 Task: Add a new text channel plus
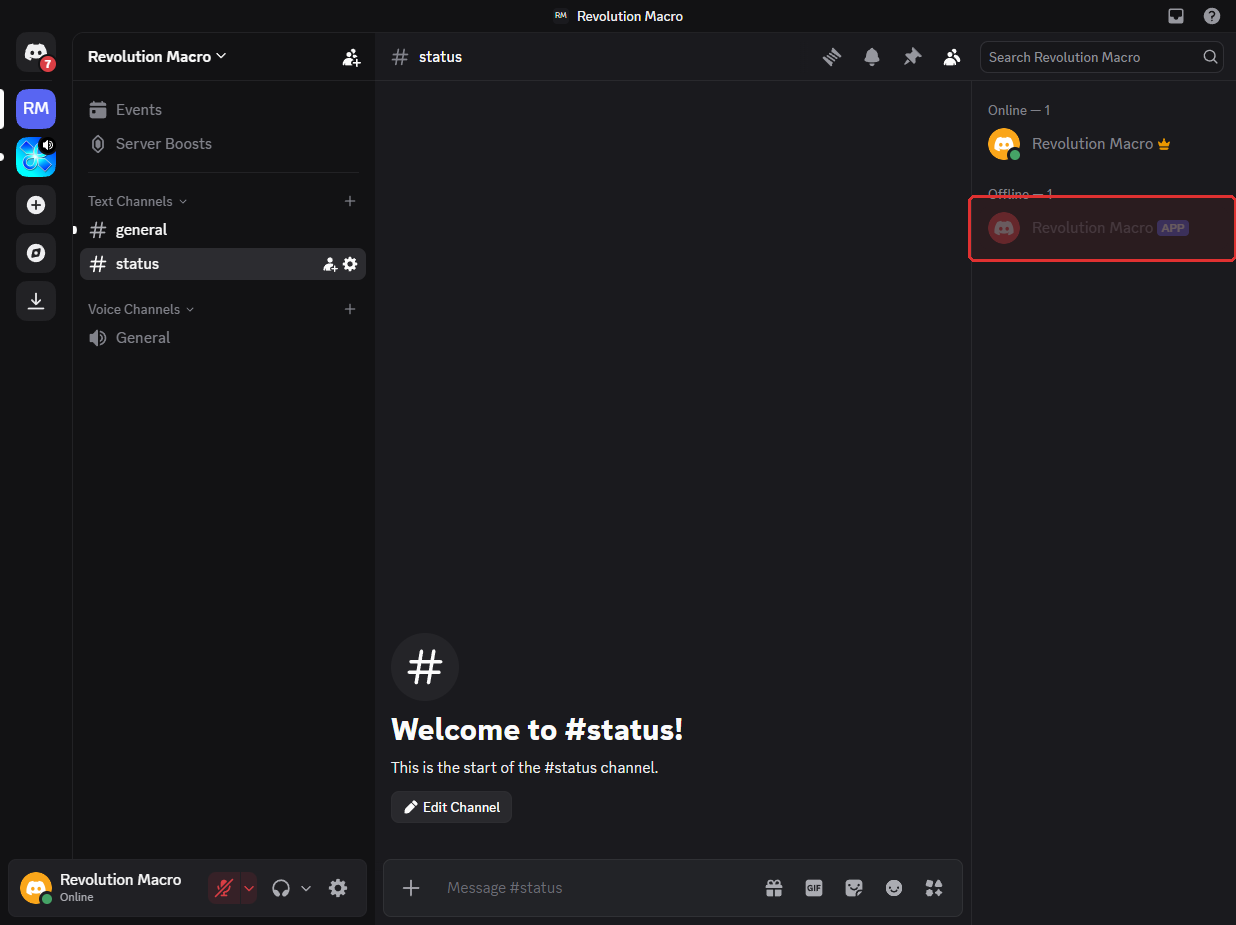tap(350, 201)
